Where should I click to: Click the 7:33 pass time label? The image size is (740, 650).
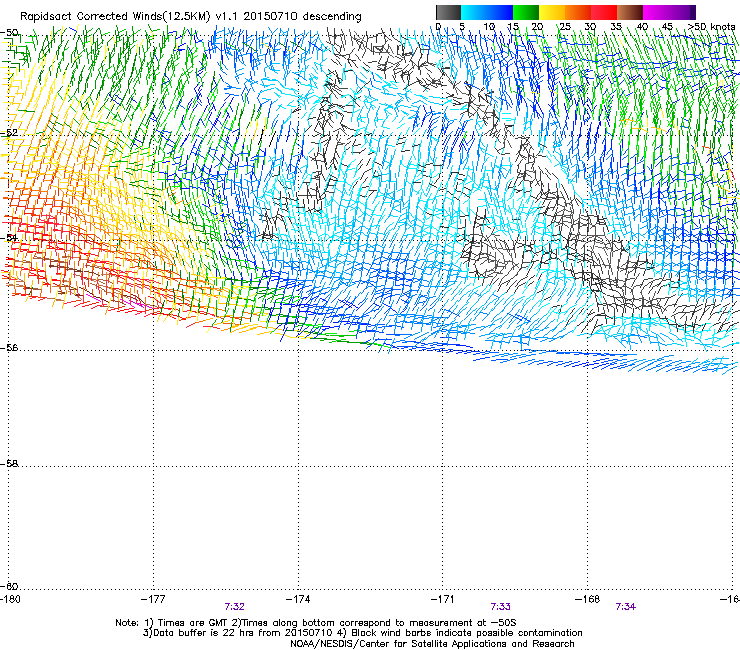pyautogui.click(x=501, y=607)
